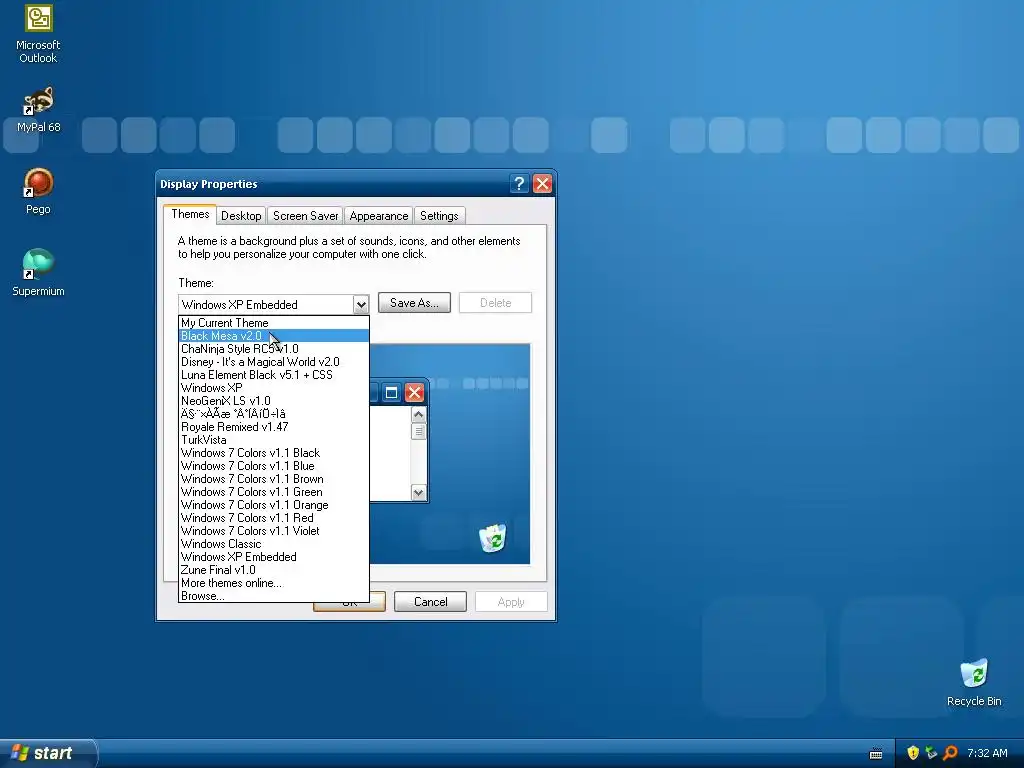Choose the Windows Classic theme
The width and height of the screenshot is (1024, 768).
click(274, 544)
